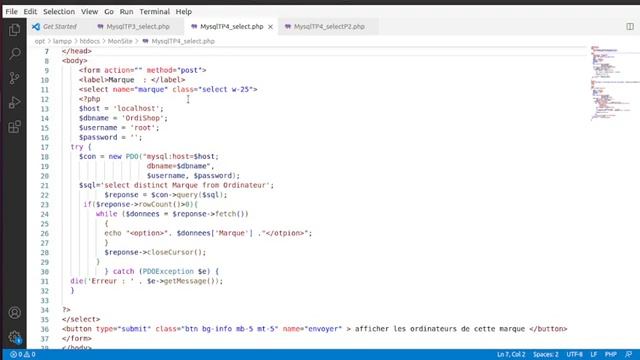
Task: Click the $username = 'root' line
Action: 119,128
